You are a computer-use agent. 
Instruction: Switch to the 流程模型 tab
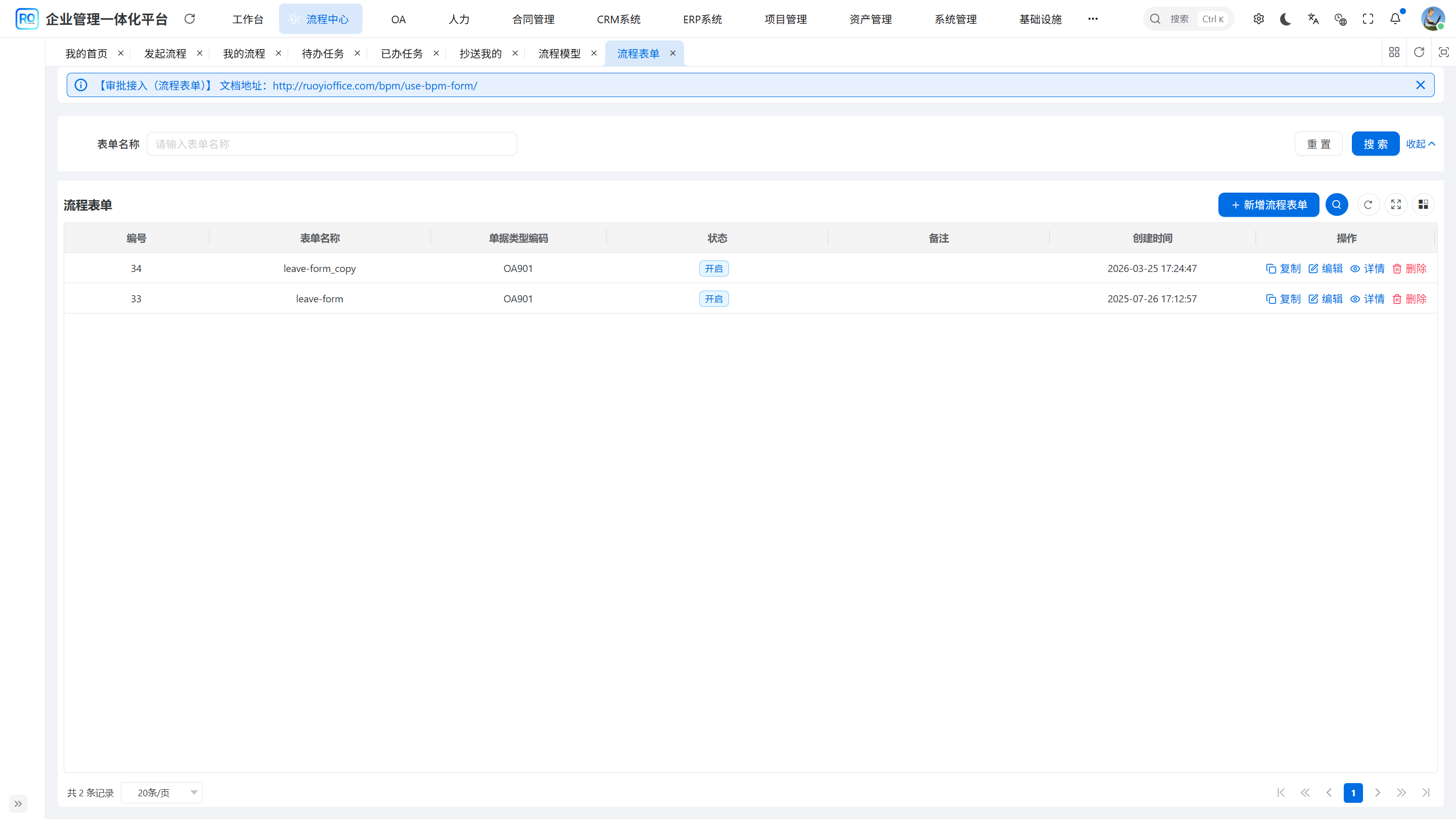[x=559, y=54]
